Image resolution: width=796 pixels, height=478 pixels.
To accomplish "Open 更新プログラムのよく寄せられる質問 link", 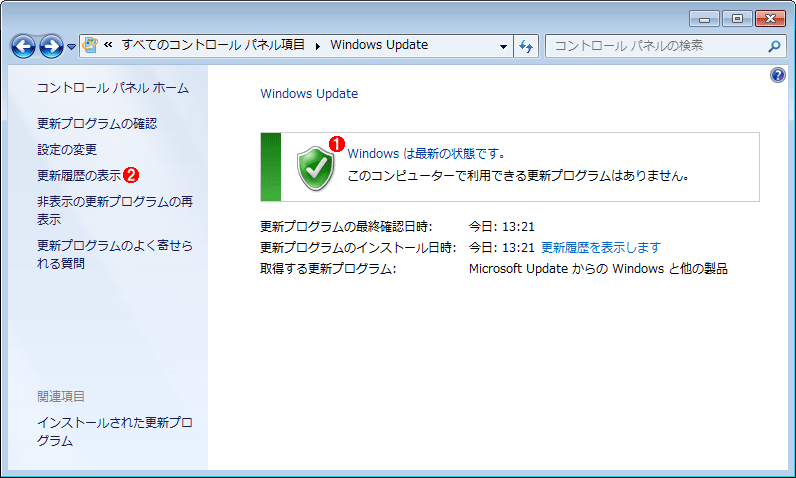I will tap(115, 254).
